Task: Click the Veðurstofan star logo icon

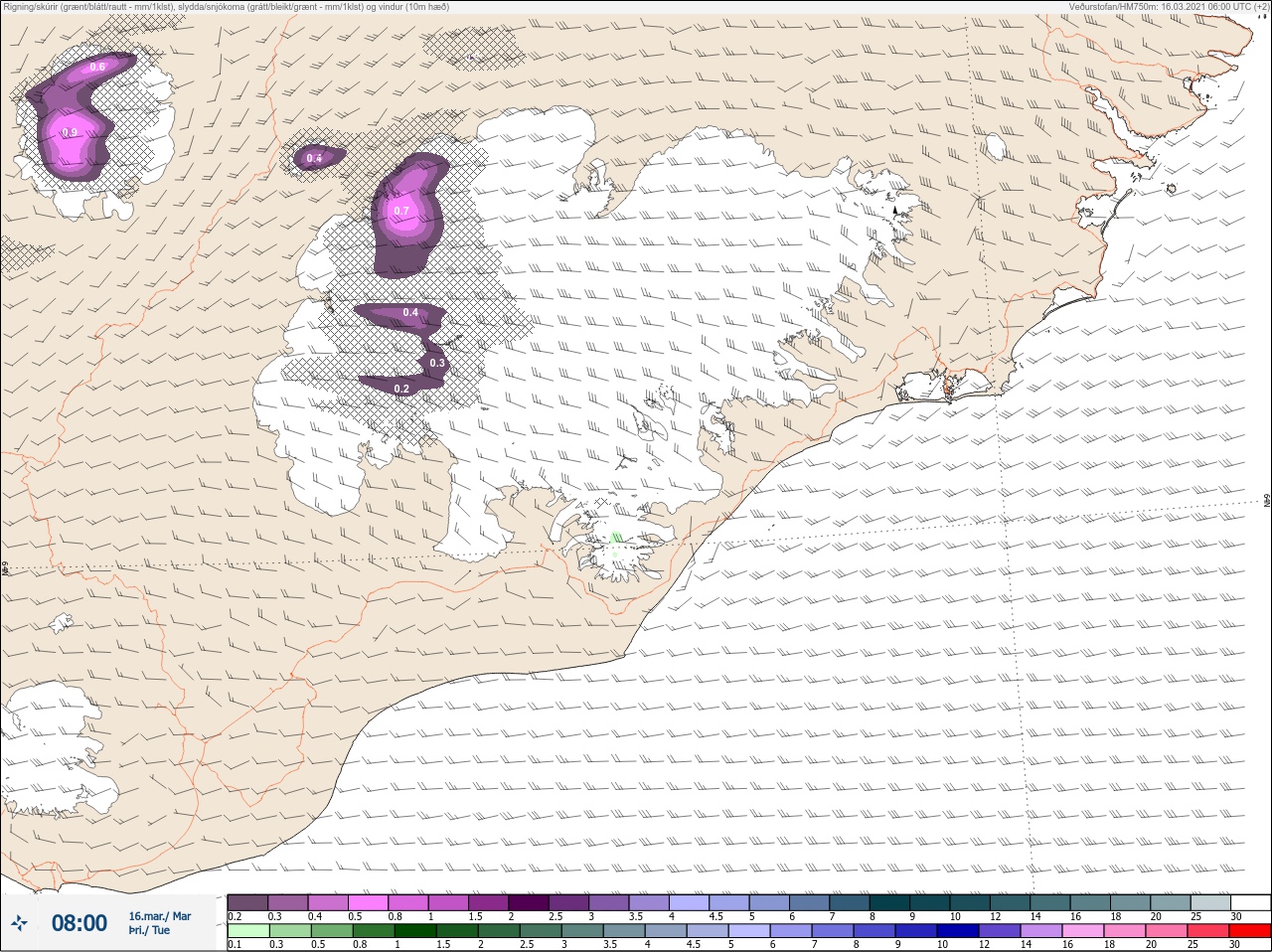Action: coord(19,924)
